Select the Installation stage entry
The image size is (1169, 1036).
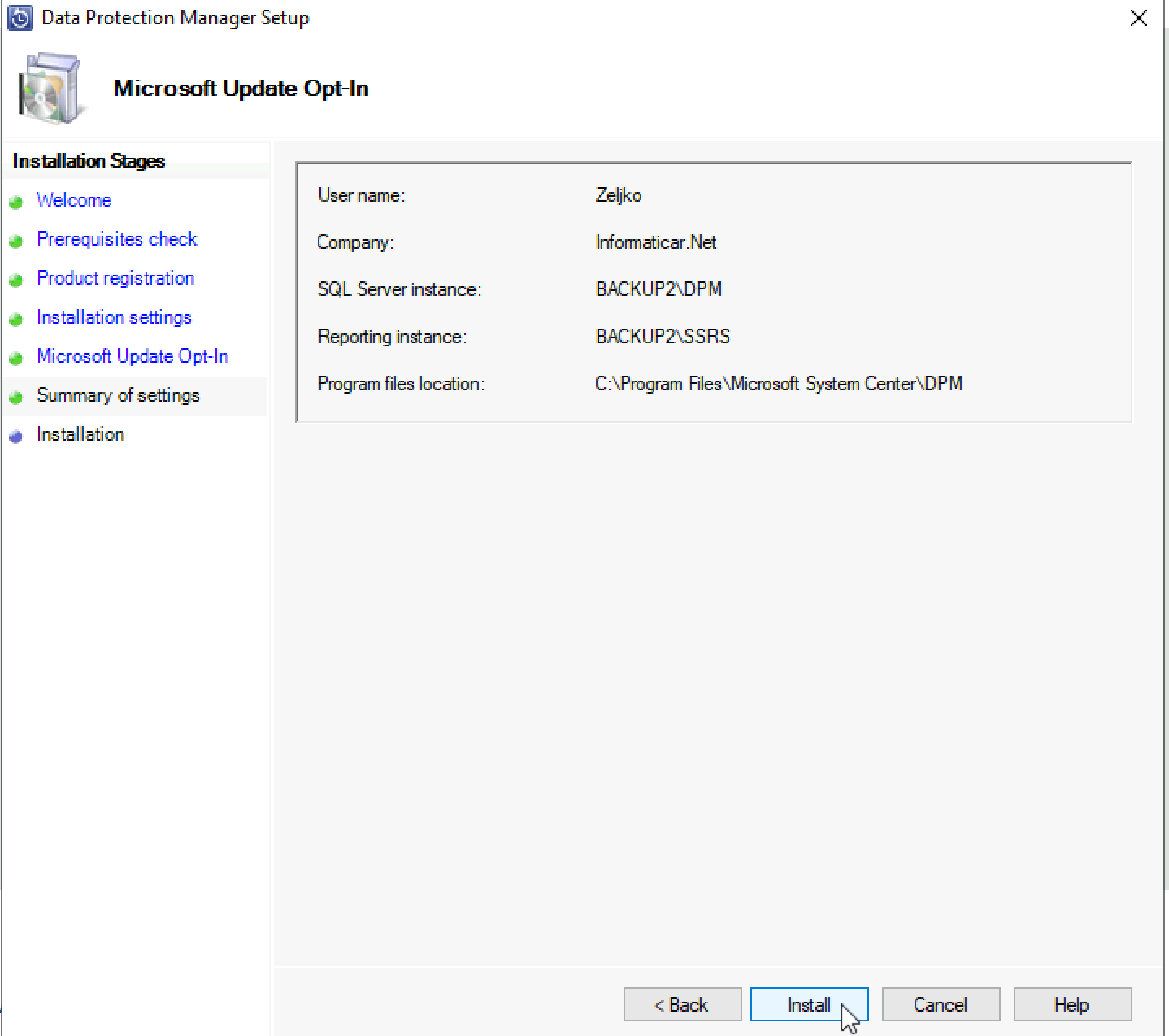coord(80,434)
